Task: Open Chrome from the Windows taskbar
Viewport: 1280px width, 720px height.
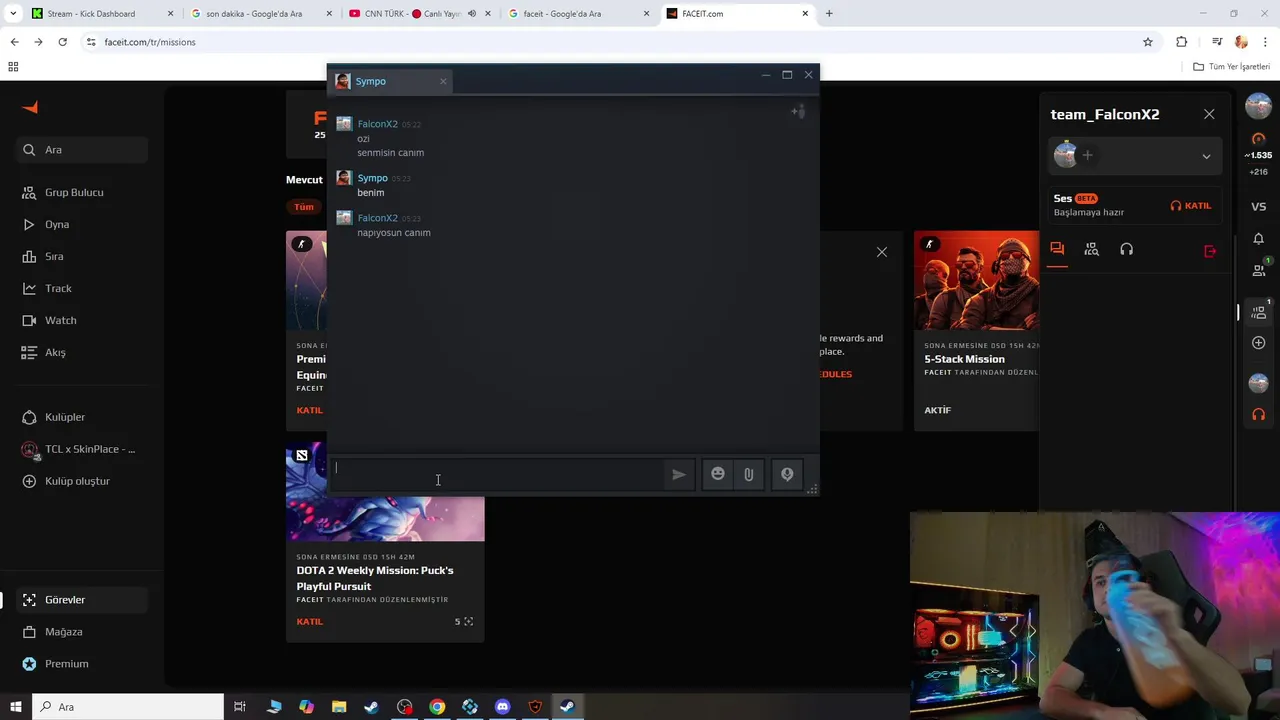Action: 437,707
